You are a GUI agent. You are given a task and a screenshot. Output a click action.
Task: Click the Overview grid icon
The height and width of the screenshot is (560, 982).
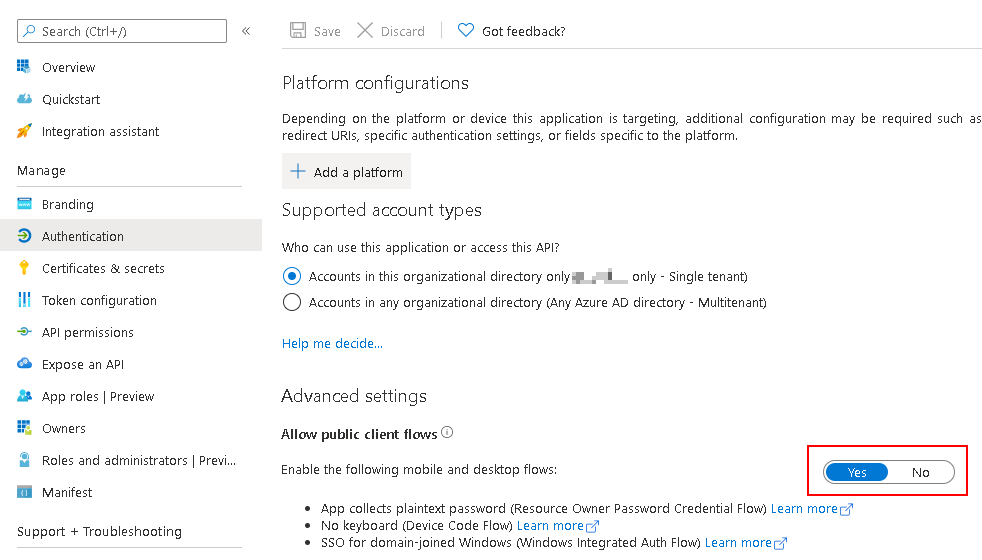point(24,66)
